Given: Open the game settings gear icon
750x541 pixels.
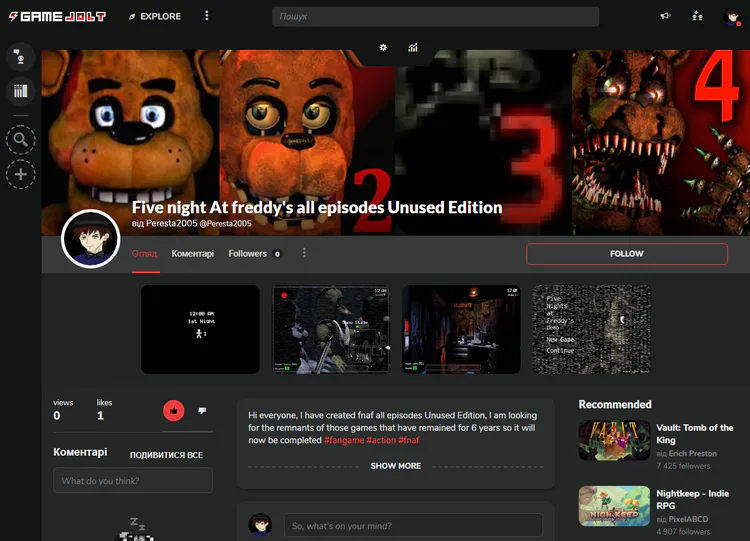Looking at the screenshot, I should click(383, 47).
